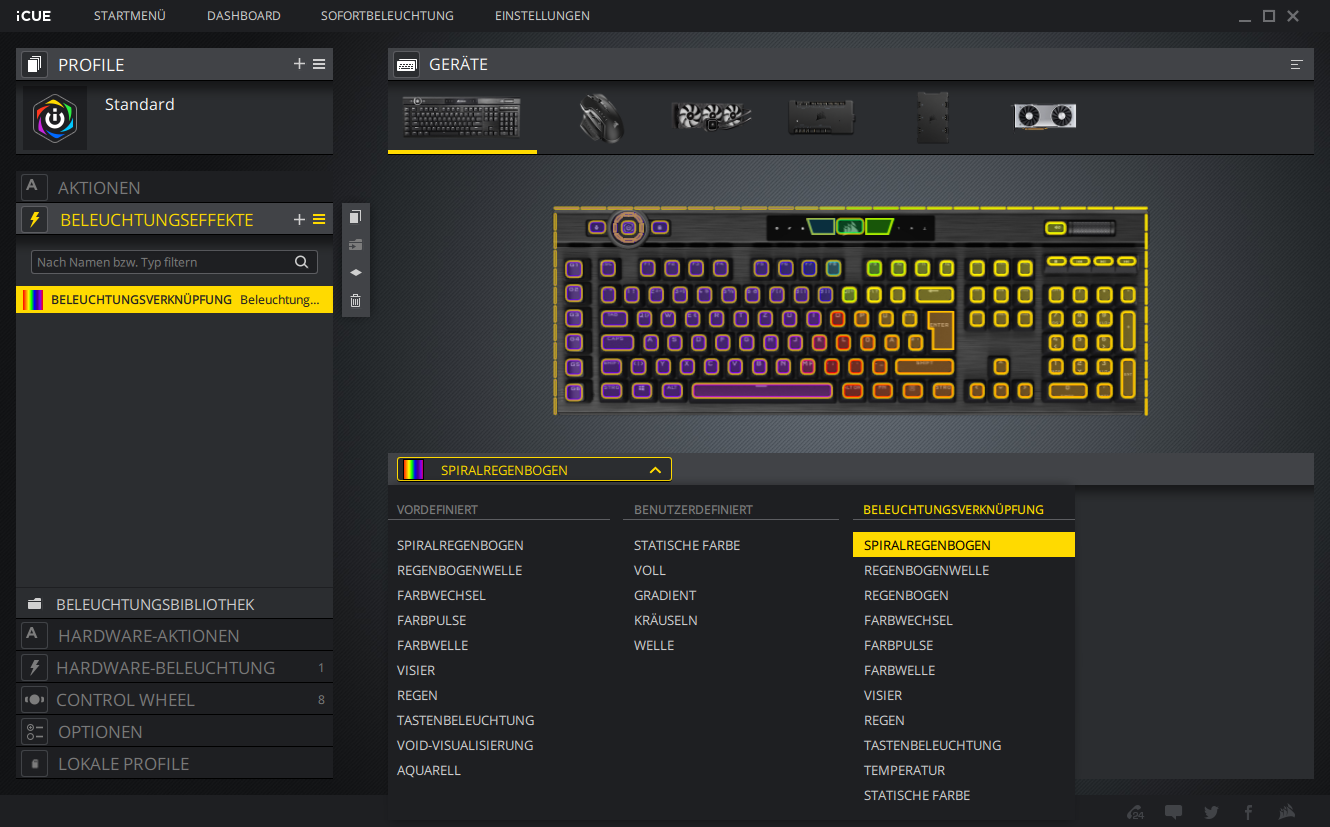Select the graphics card device icon

pyautogui.click(x=1045, y=117)
